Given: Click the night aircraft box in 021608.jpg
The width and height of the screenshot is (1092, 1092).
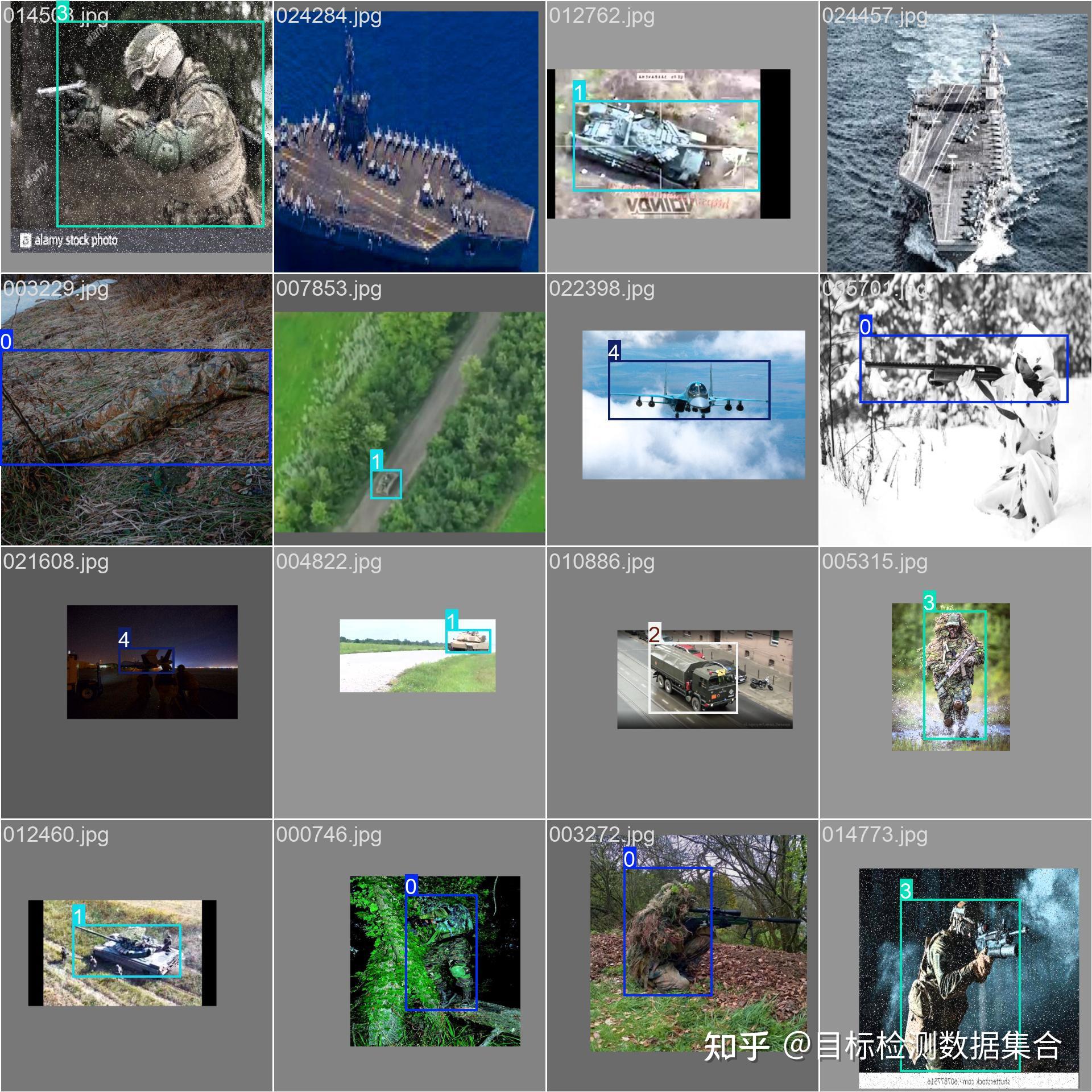Looking at the screenshot, I should 146,660.
